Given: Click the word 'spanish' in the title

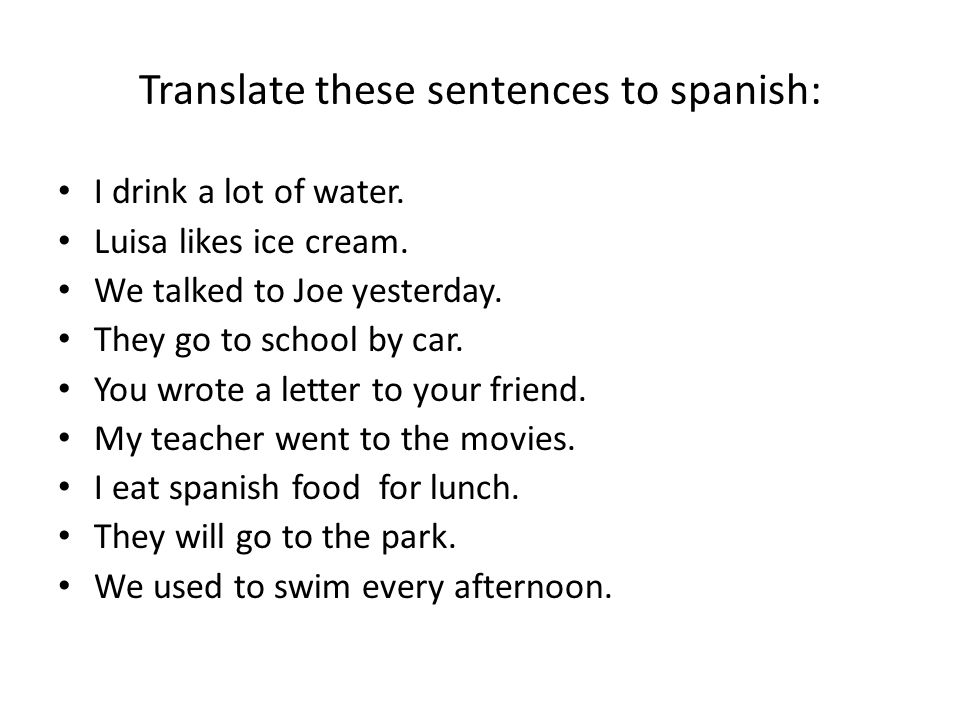Looking at the screenshot, I should pos(740,92).
